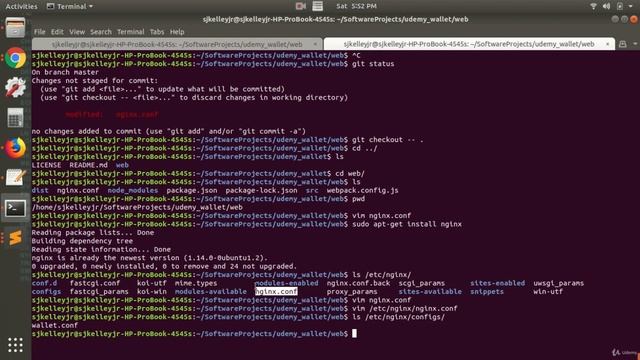Click the window title bar text

(336, 19)
